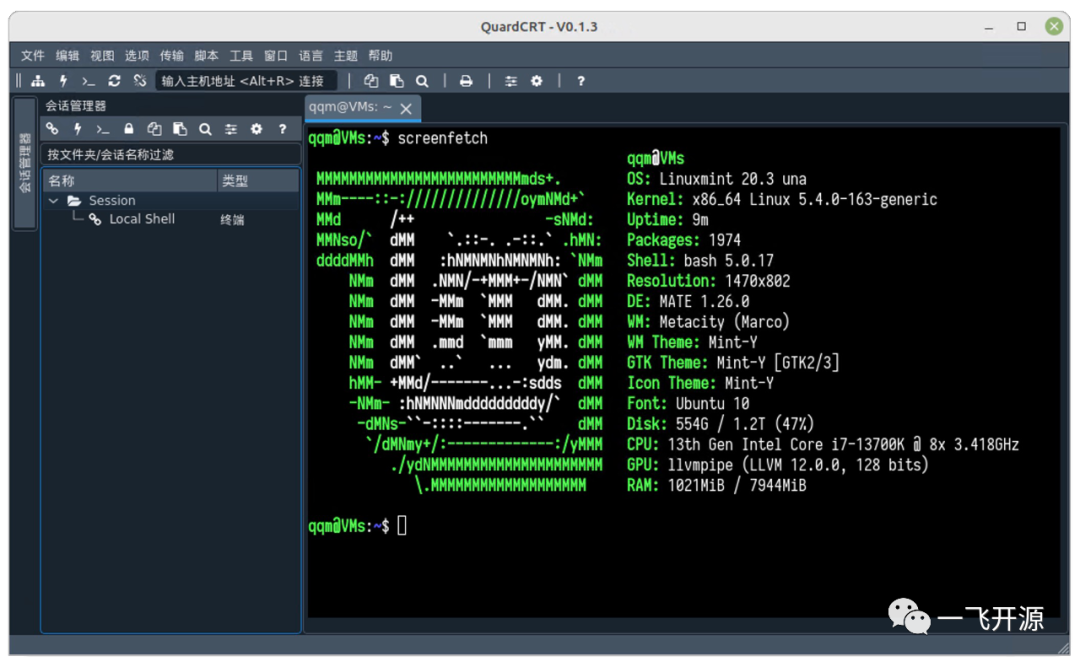Click the 名称 column header
Viewport: 1080px width, 667px height.
[130, 181]
